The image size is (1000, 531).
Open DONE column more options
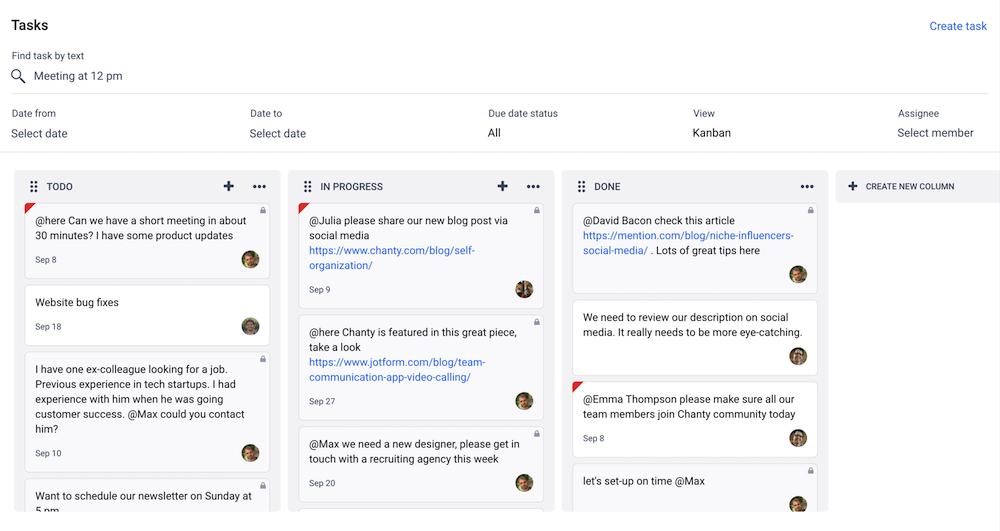pos(807,187)
